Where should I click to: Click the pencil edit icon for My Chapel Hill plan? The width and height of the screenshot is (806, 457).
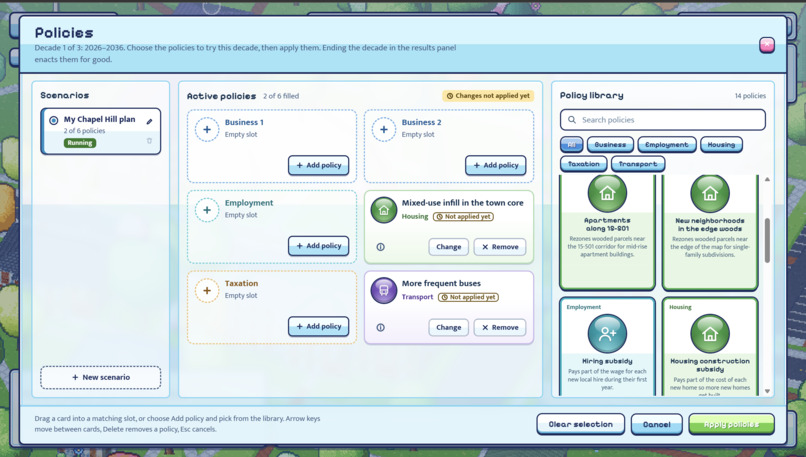tap(150, 122)
